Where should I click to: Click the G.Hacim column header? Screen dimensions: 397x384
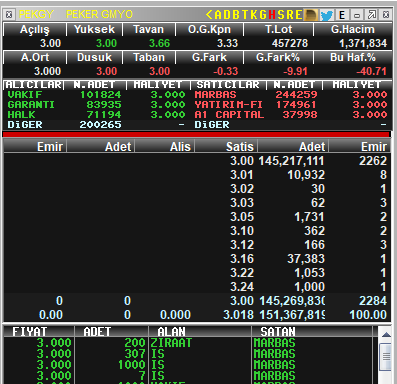(x=353, y=29)
